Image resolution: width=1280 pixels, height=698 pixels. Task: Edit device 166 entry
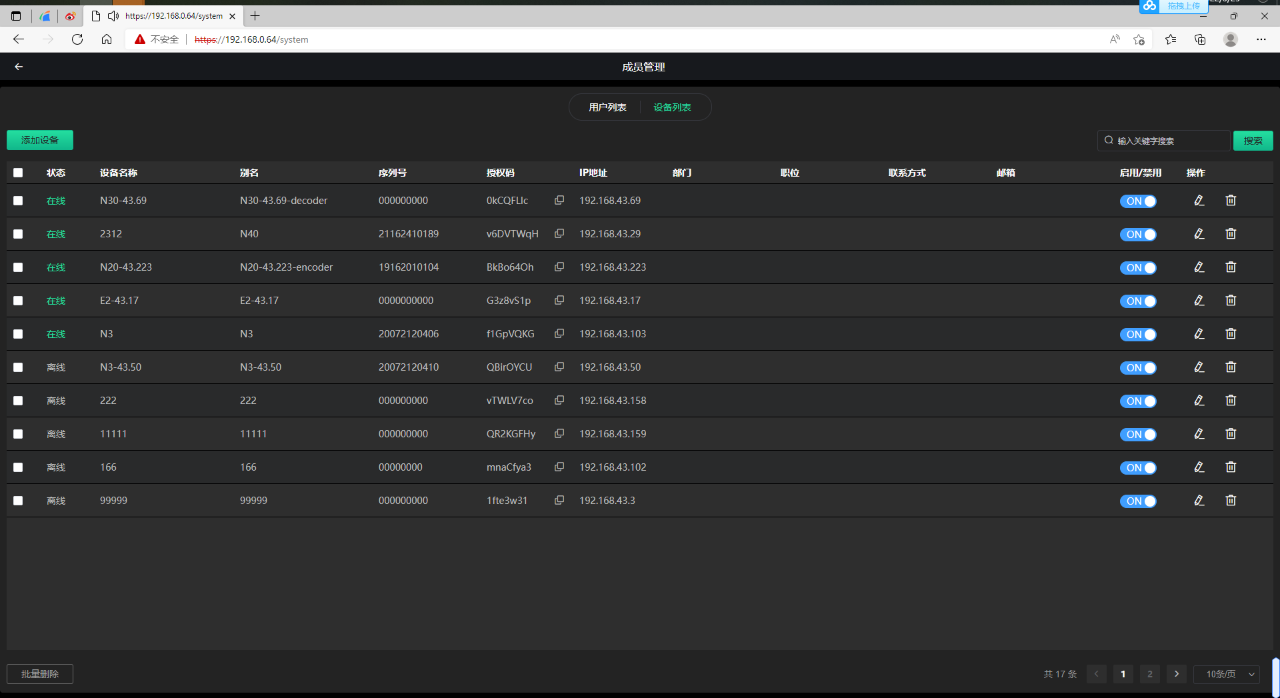1199,467
